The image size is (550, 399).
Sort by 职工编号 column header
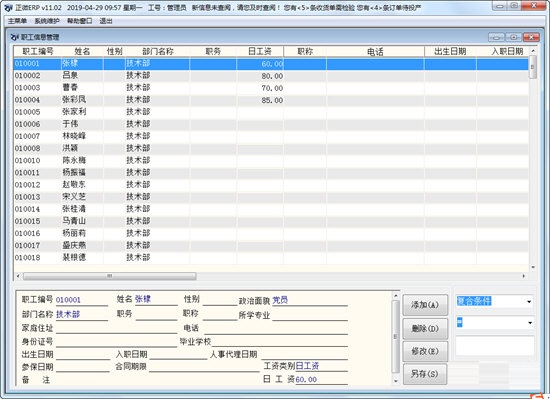click(38, 52)
